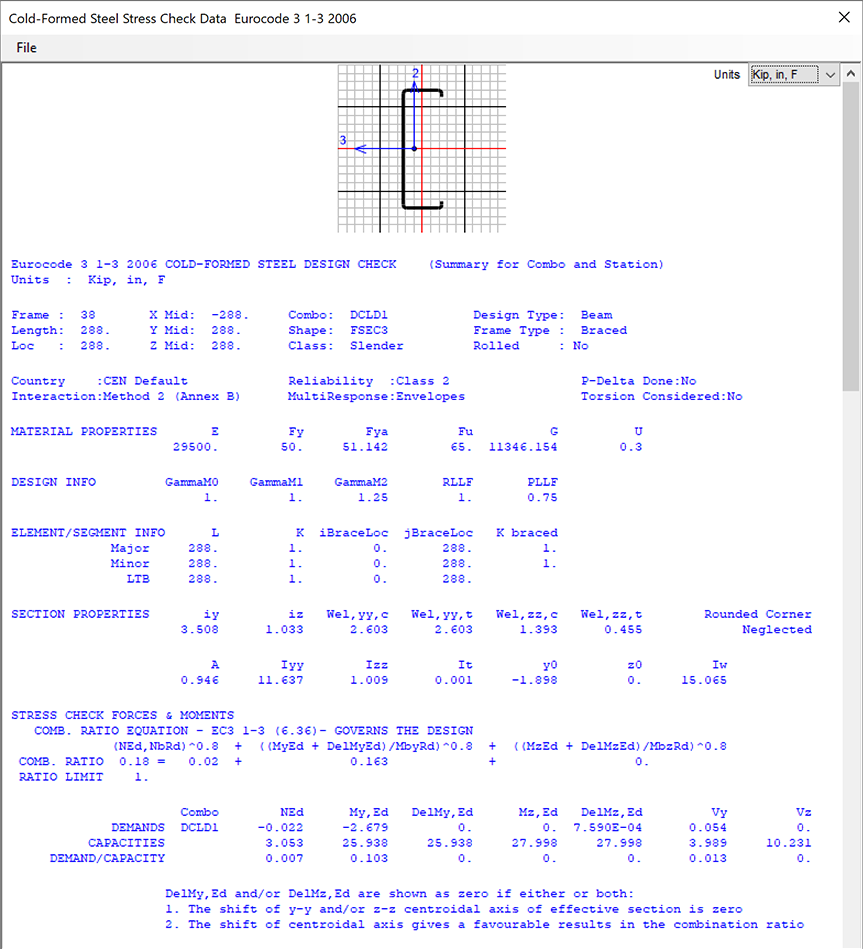863x949 pixels.
Task: Click the scrollbar up arrow
Action: pyautogui.click(x=852, y=75)
